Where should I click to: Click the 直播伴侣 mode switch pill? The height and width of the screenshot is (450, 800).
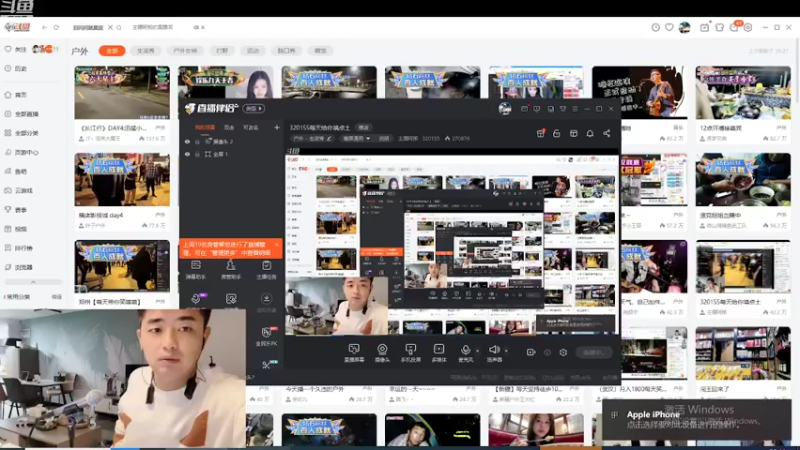pos(254,109)
